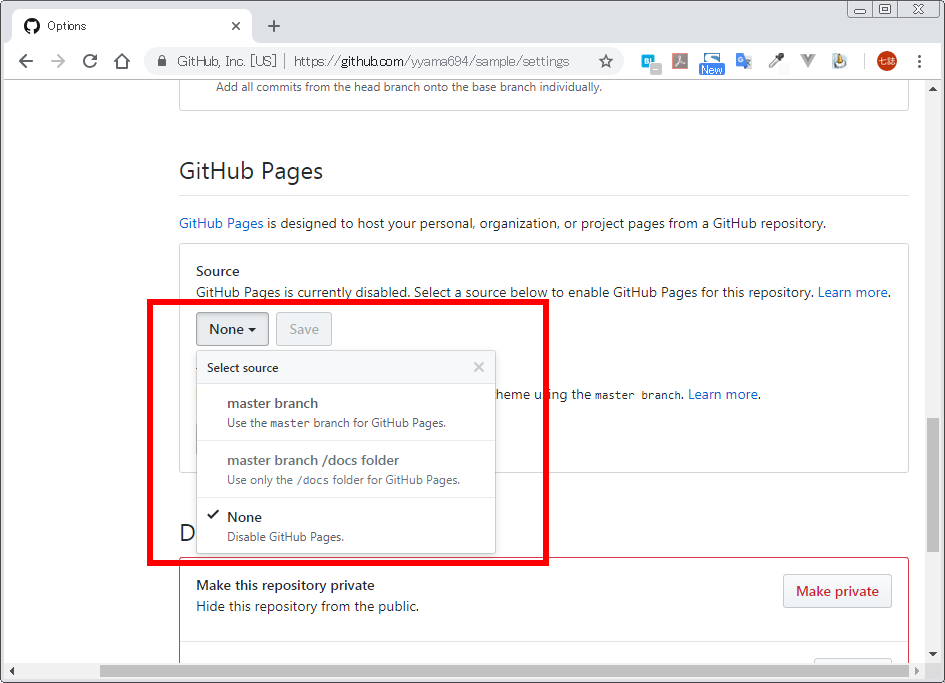Open the GitHub Pages link
This screenshot has height=683, width=945.
click(x=221, y=224)
